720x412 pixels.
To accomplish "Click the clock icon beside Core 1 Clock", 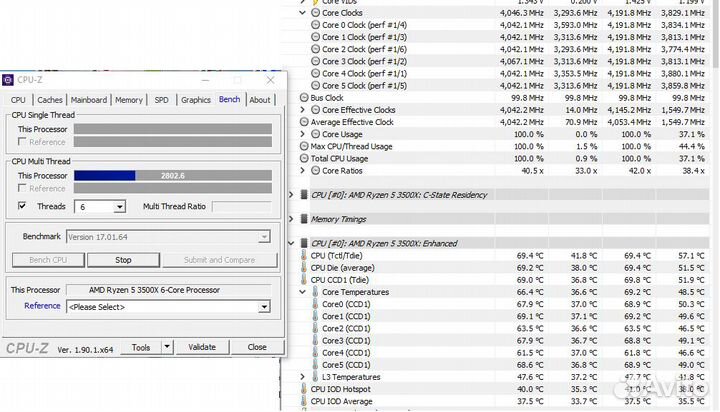I will click(315, 37).
